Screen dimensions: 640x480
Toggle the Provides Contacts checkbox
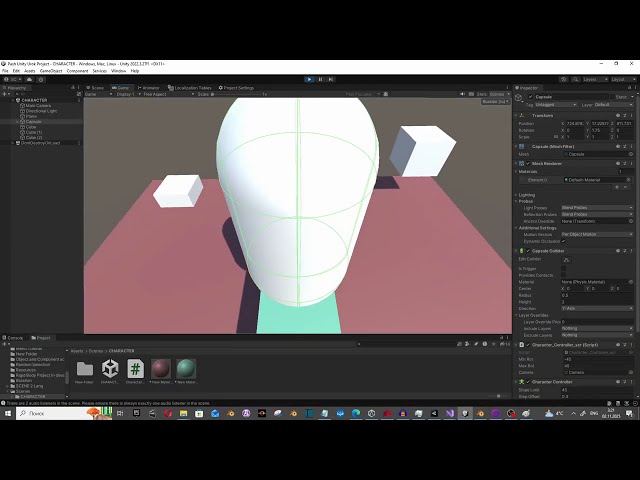point(564,275)
